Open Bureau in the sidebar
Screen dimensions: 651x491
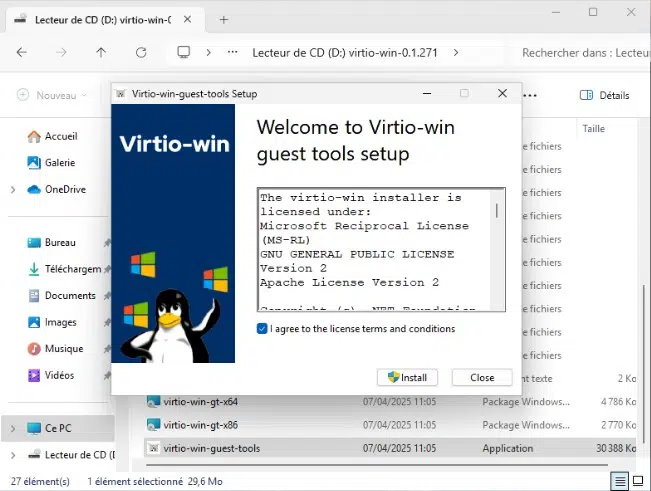[60, 242]
